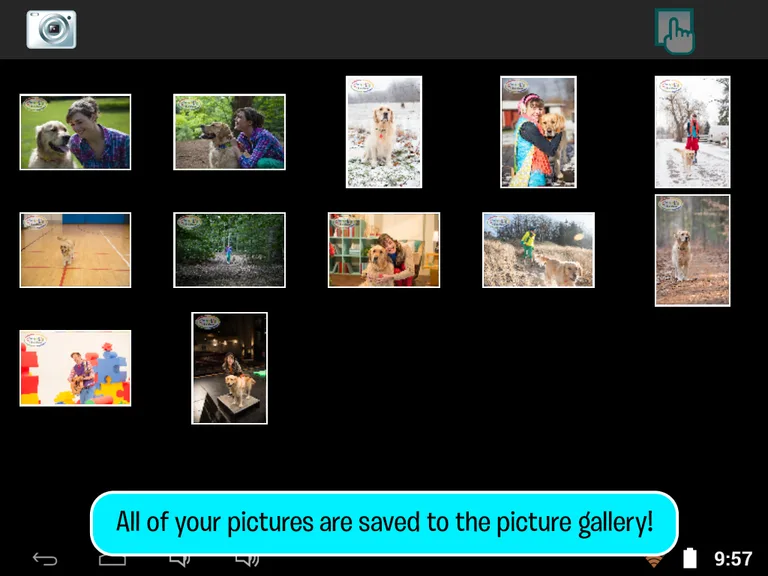Viewport: 768px width, 576px height.
Task: Tap the volume down navigation icon
Action: (180, 560)
